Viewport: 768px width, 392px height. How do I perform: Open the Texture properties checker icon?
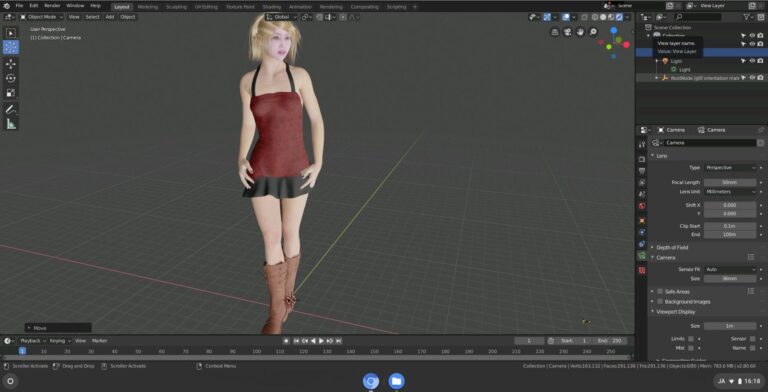642,270
